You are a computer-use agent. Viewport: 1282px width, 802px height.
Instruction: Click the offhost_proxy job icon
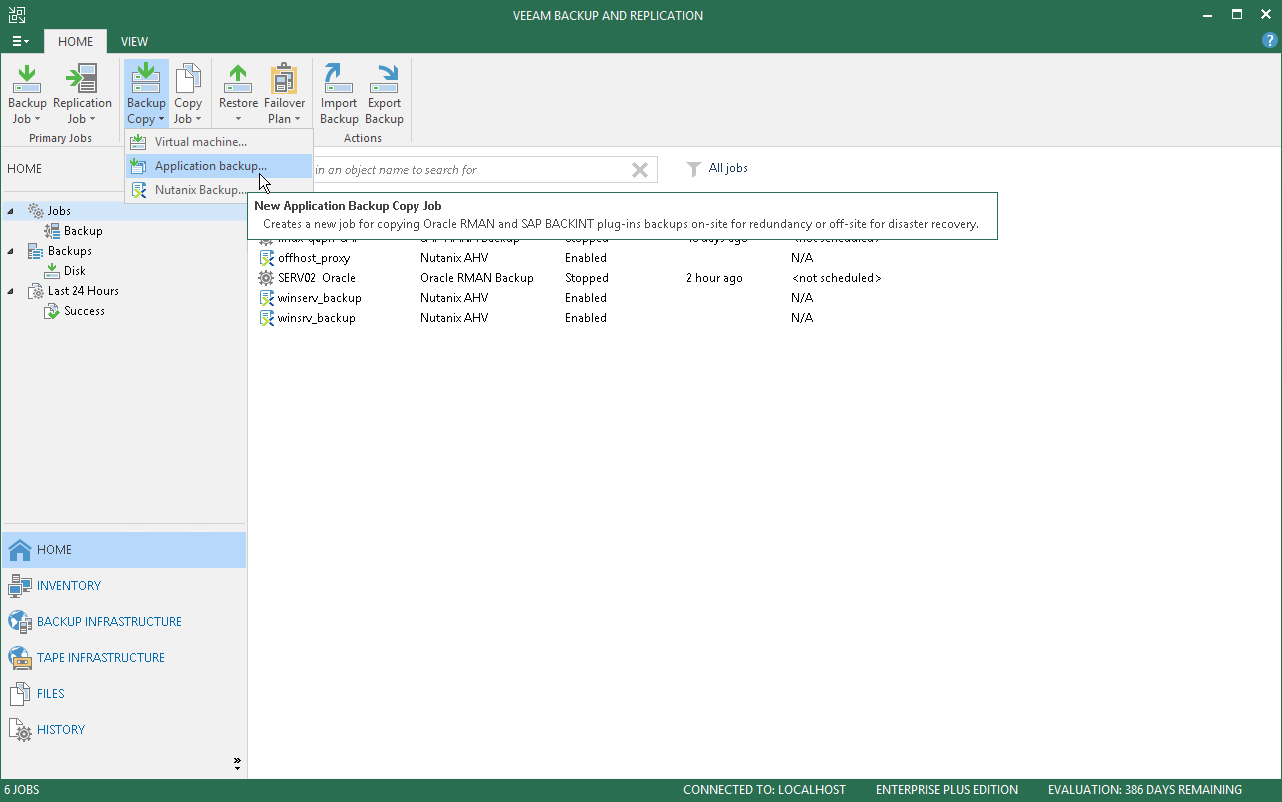pos(266,258)
